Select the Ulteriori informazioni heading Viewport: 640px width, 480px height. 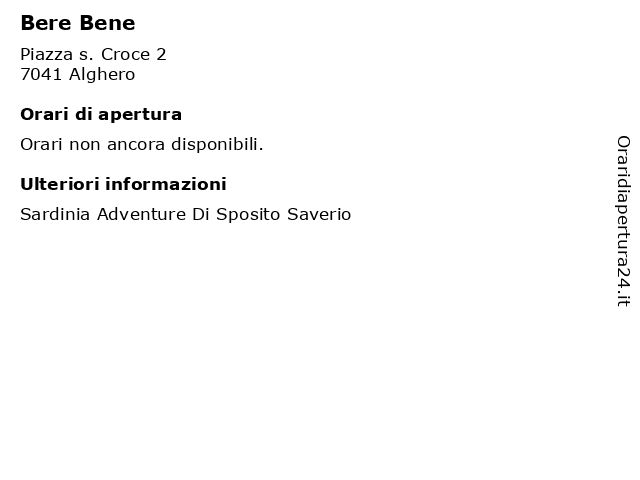point(123,184)
